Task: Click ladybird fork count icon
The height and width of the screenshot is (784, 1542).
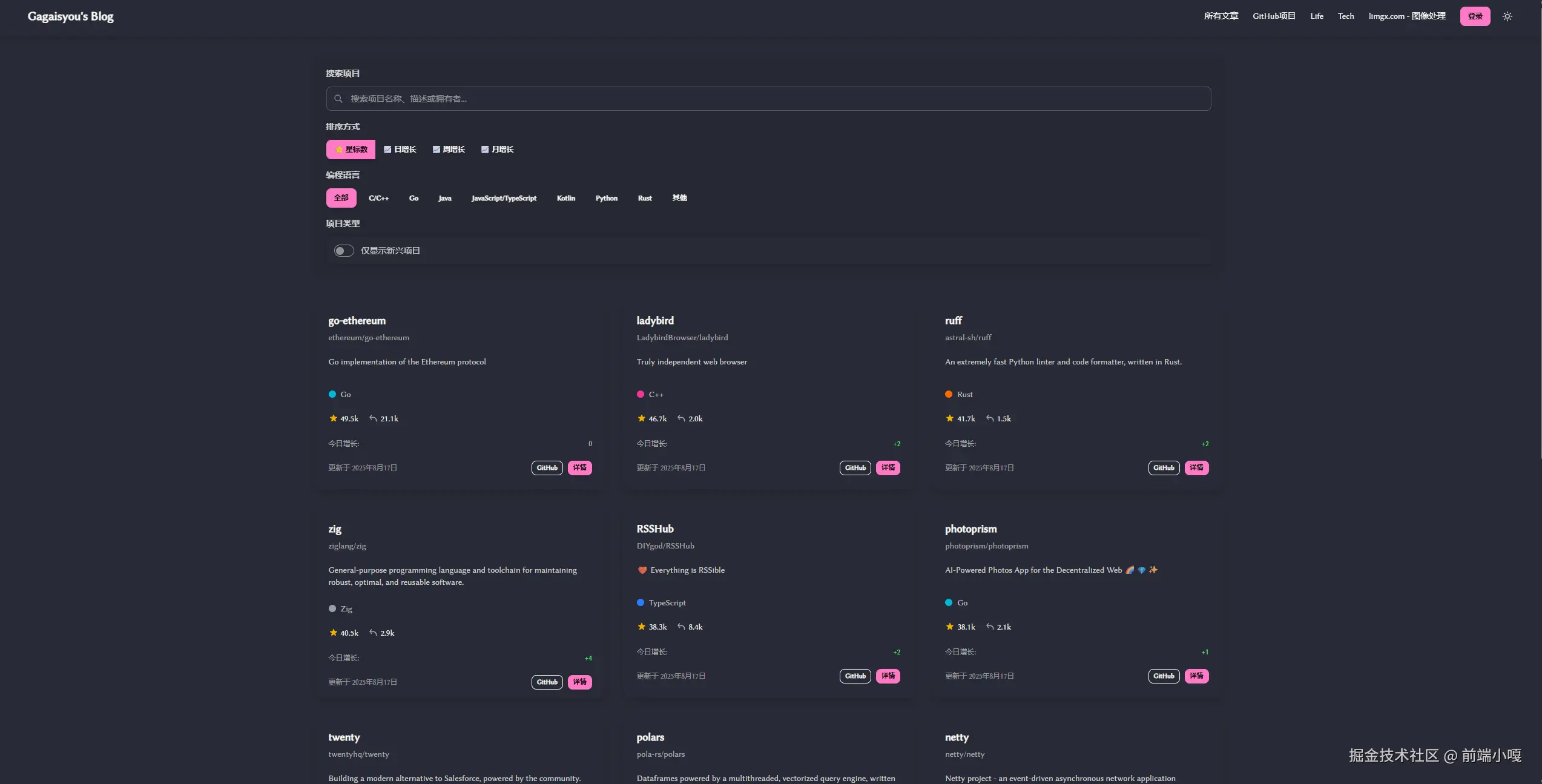Action: (681, 418)
